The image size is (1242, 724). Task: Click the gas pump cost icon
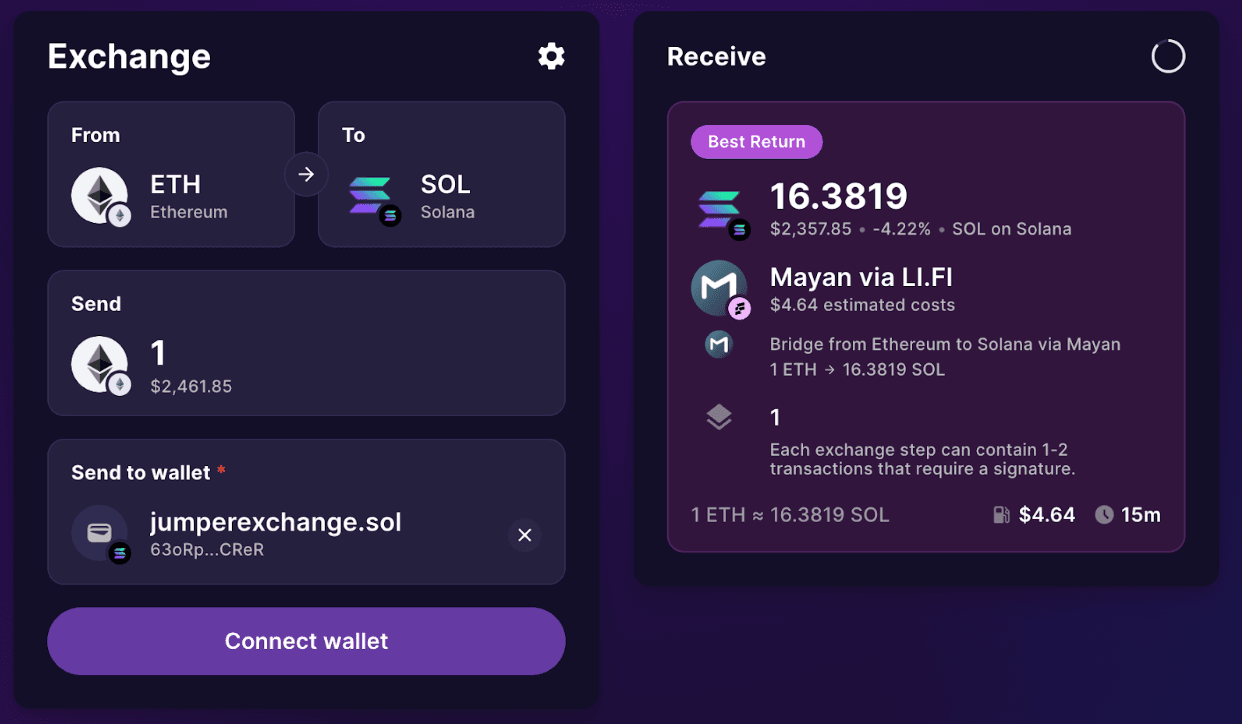coord(1001,515)
